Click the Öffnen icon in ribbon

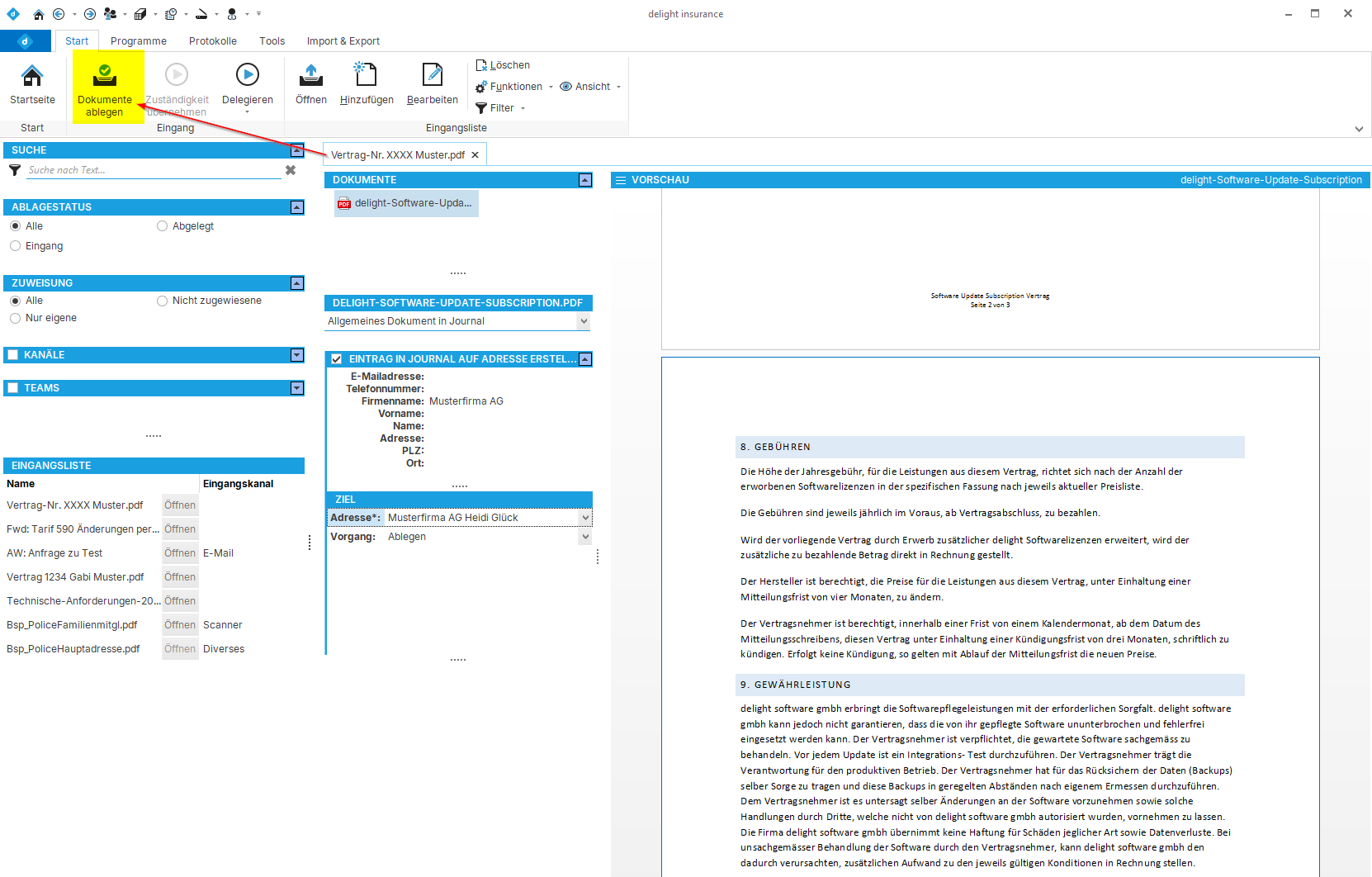[x=311, y=75]
